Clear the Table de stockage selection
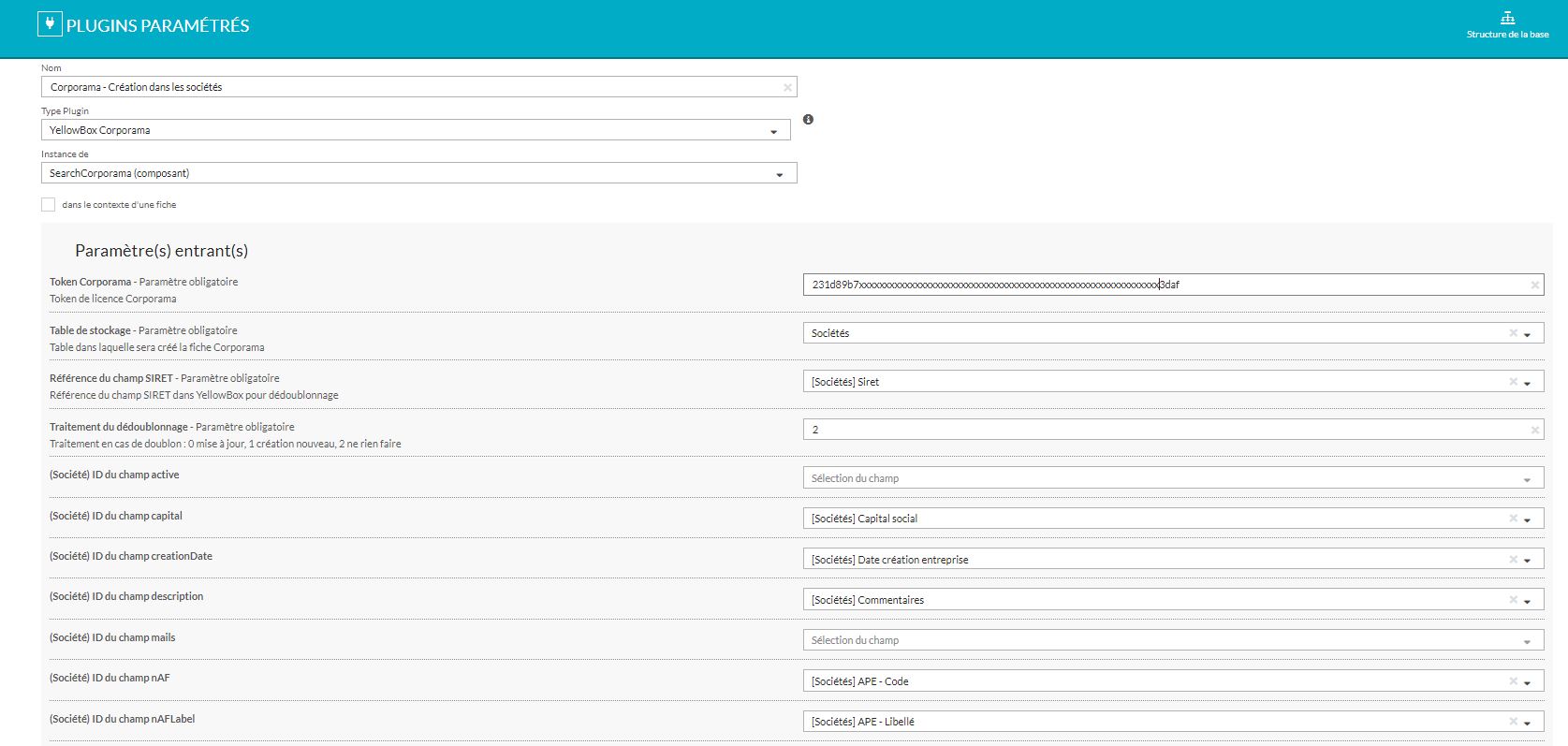Screen dimensions: 1568x746 tap(1513, 333)
